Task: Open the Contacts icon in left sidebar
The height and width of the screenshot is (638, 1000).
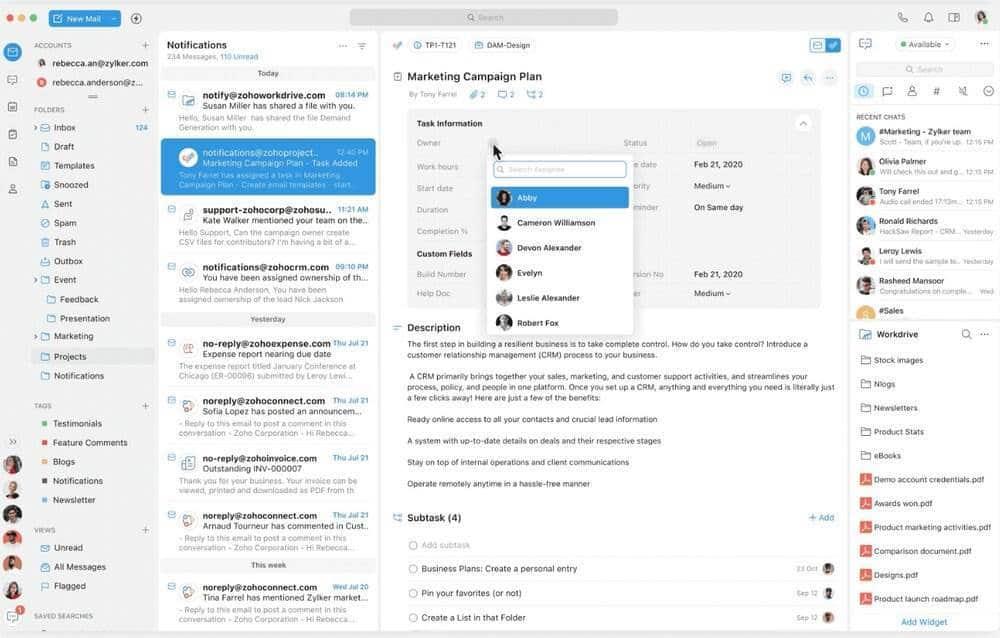Action: 12,188
